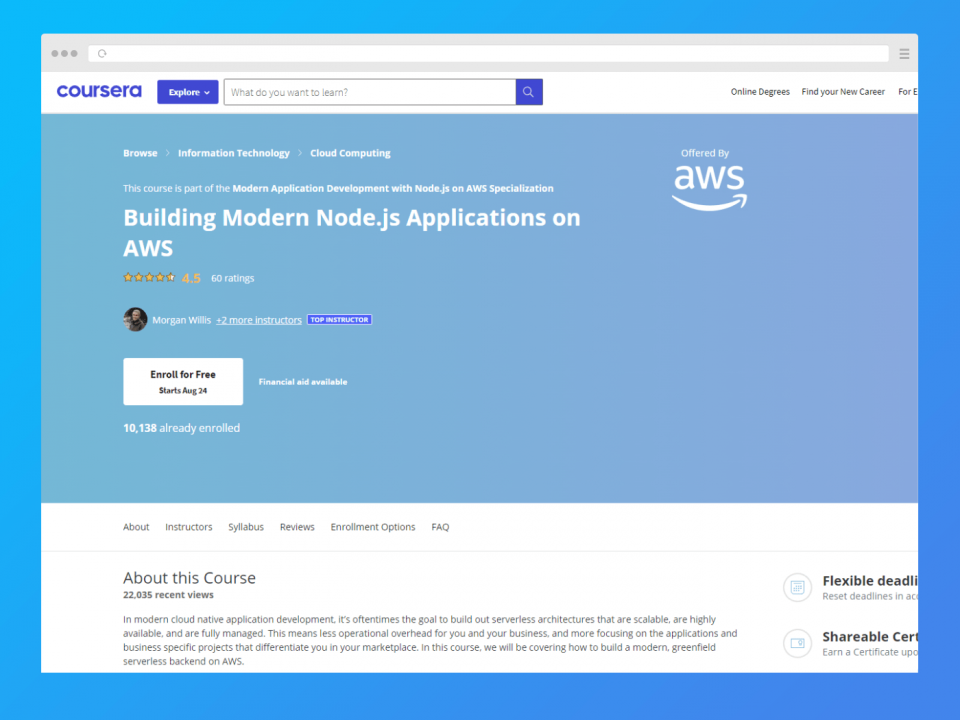Click the browser reload icon
This screenshot has height=720, width=960.
pyautogui.click(x=102, y=54)
